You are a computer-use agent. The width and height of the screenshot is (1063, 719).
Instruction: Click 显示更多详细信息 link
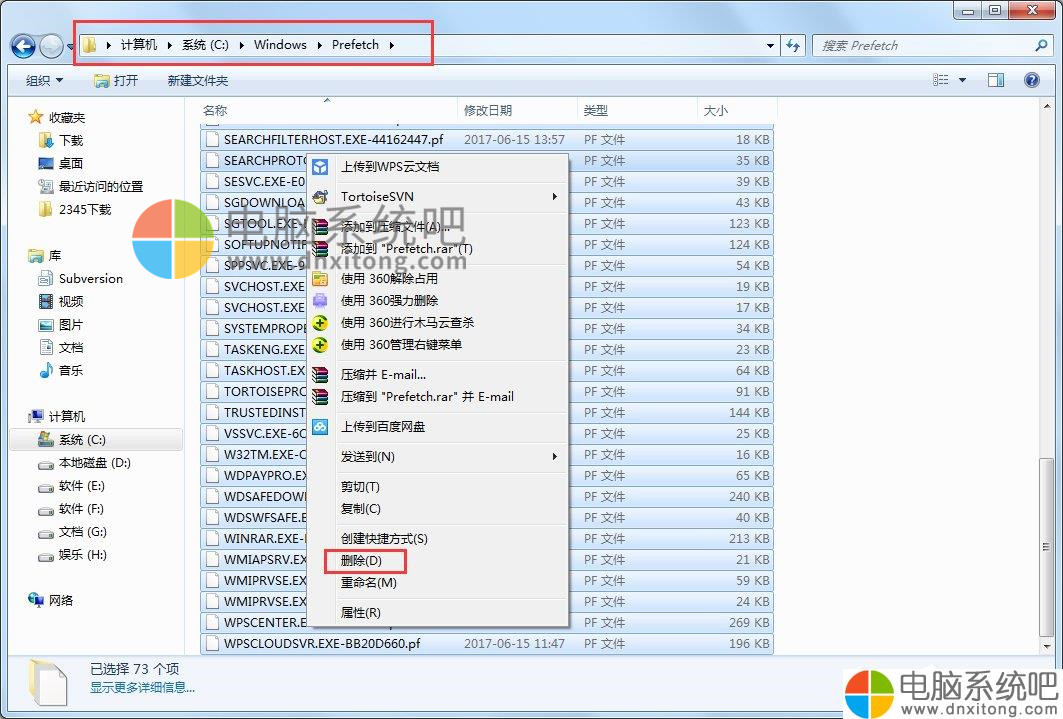click(142, 687)
